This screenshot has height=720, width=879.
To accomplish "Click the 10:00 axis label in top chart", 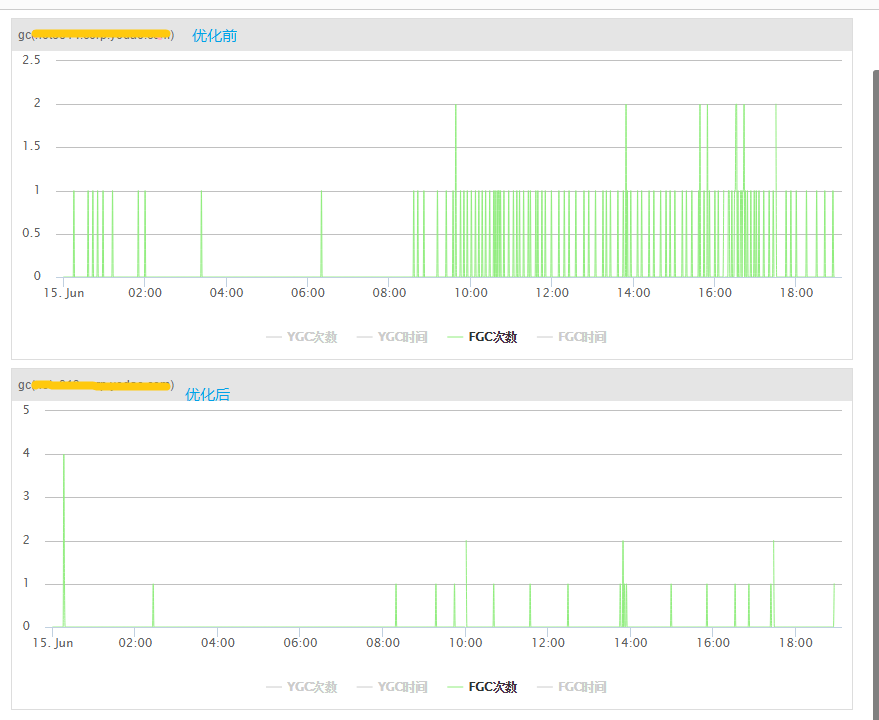I will [471, 293].
